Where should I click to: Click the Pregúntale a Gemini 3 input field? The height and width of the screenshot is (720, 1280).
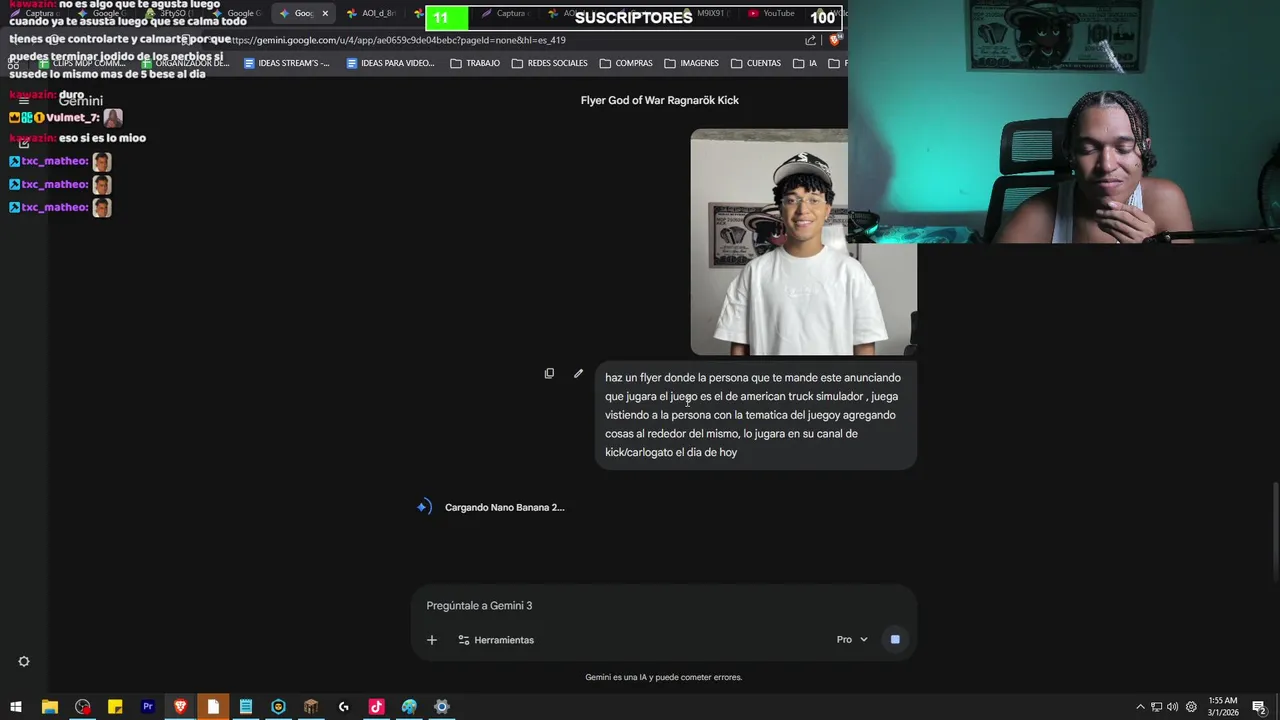coord(664,606)
